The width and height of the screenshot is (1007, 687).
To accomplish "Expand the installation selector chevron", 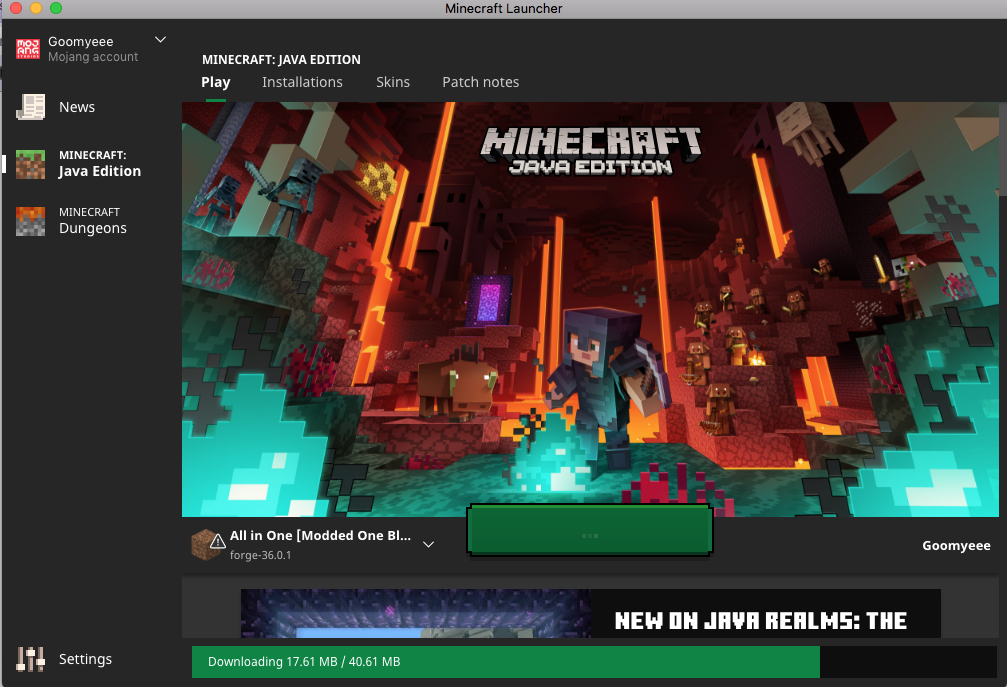I will coord(428,545).
